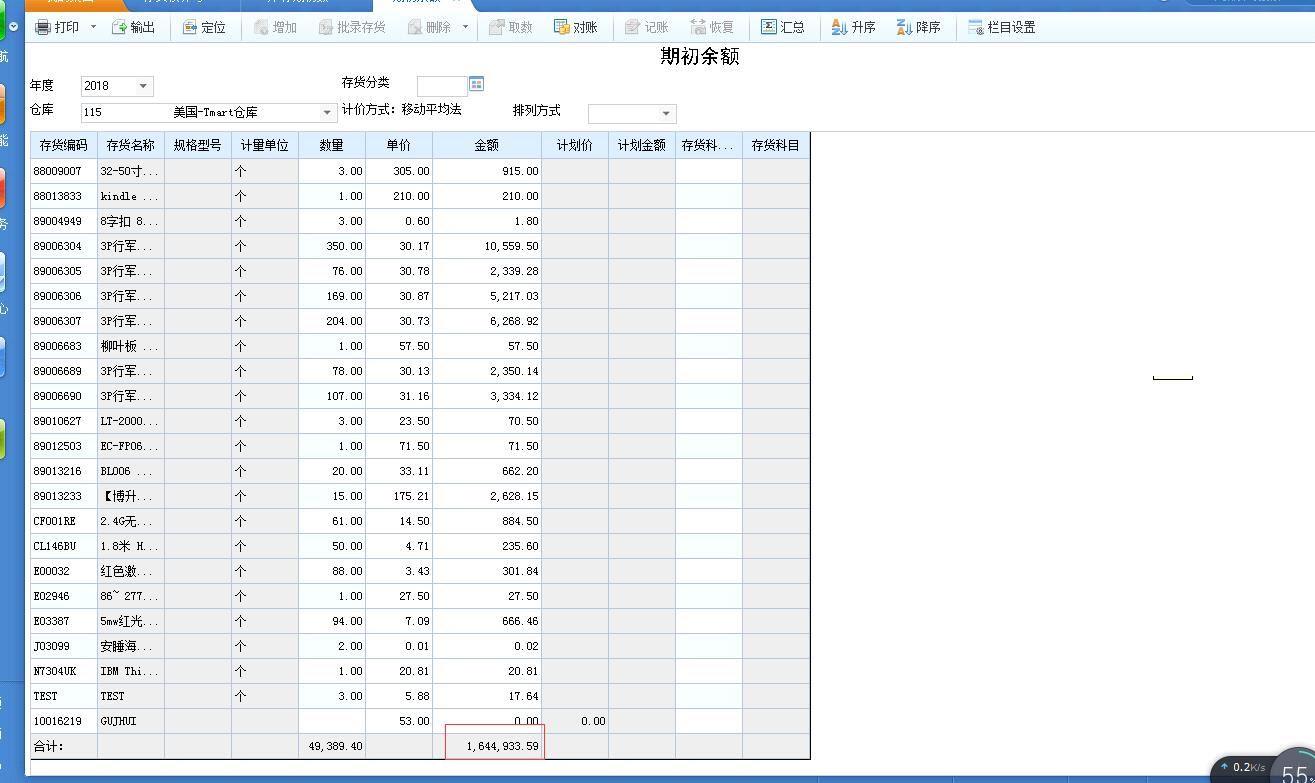Viewport: 1315px width, 783px height.
Task: Click the 存货分类 input field
Action: pyautogui.click(x=441, y=85)
